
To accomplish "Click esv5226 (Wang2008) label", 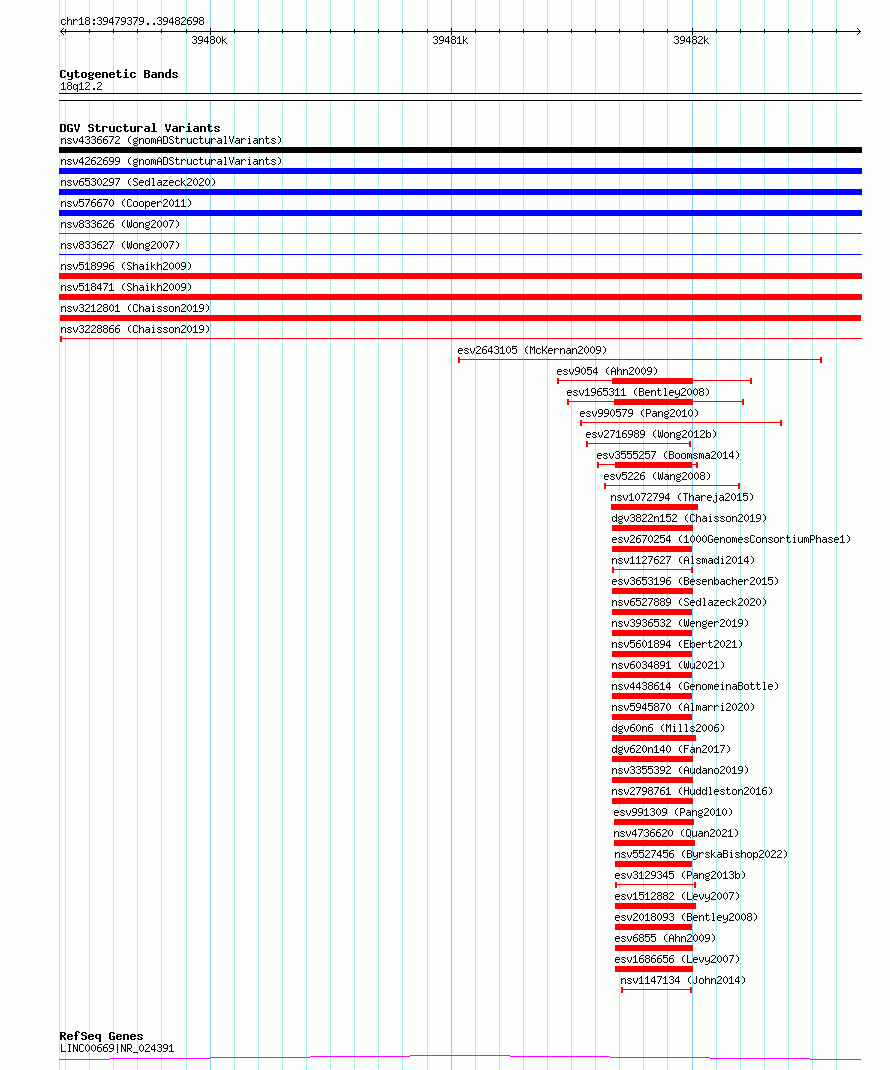I will click(x=657, y=476).
